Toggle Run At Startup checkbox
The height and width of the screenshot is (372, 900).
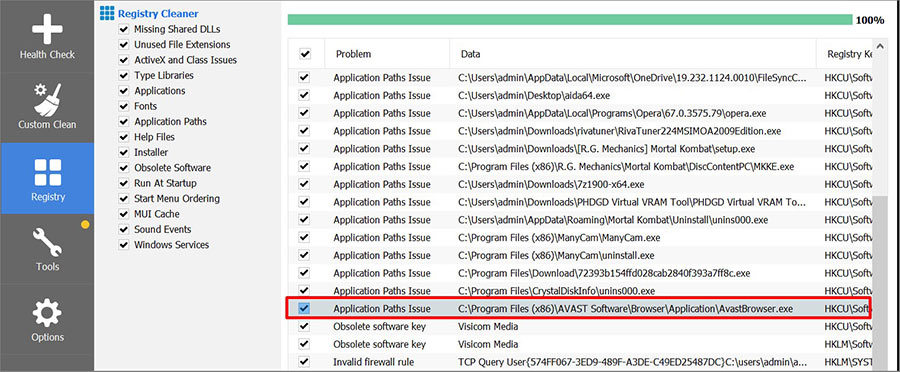[x=123, y=183]
